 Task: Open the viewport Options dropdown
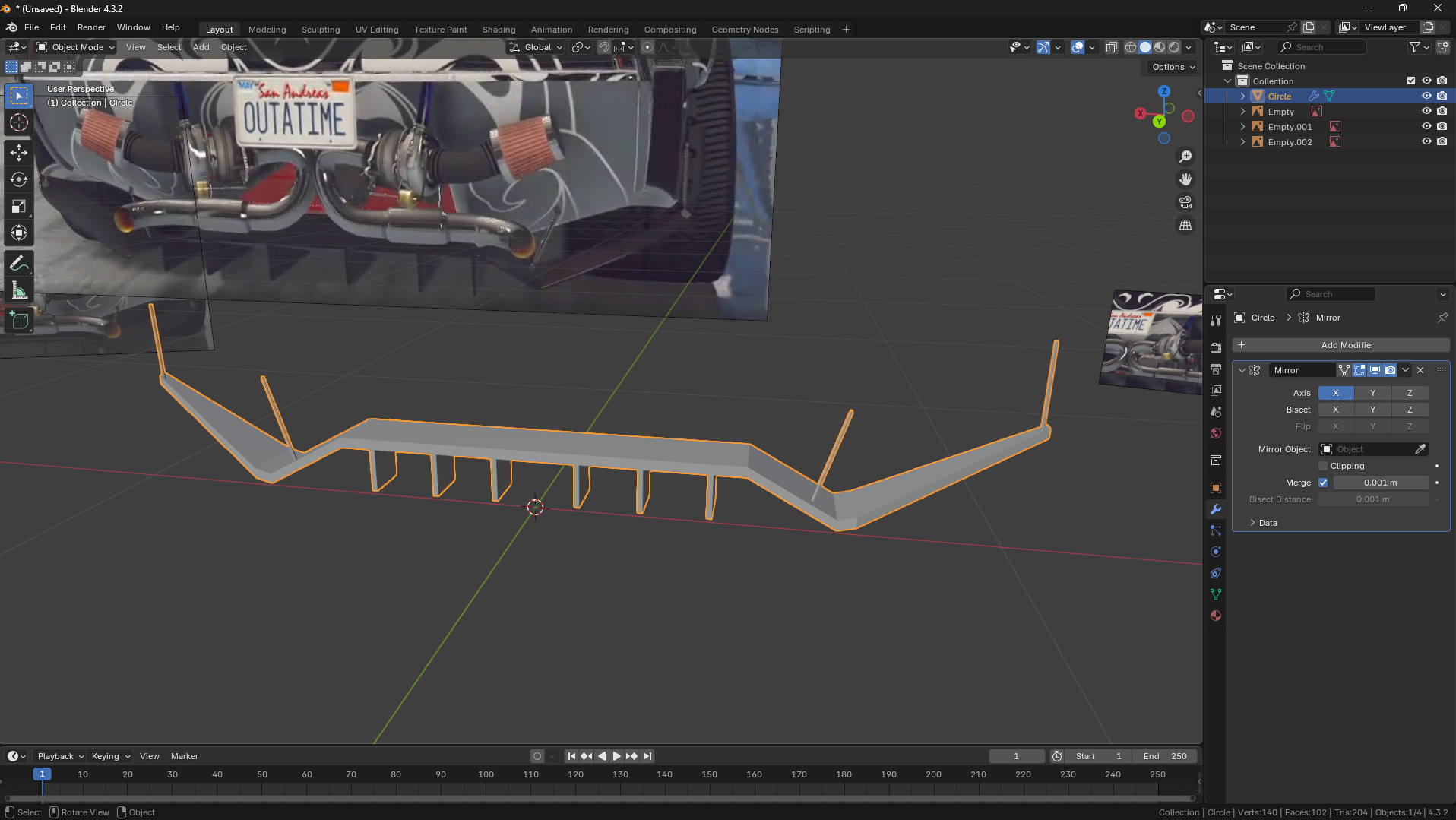tap(1173, 67)
